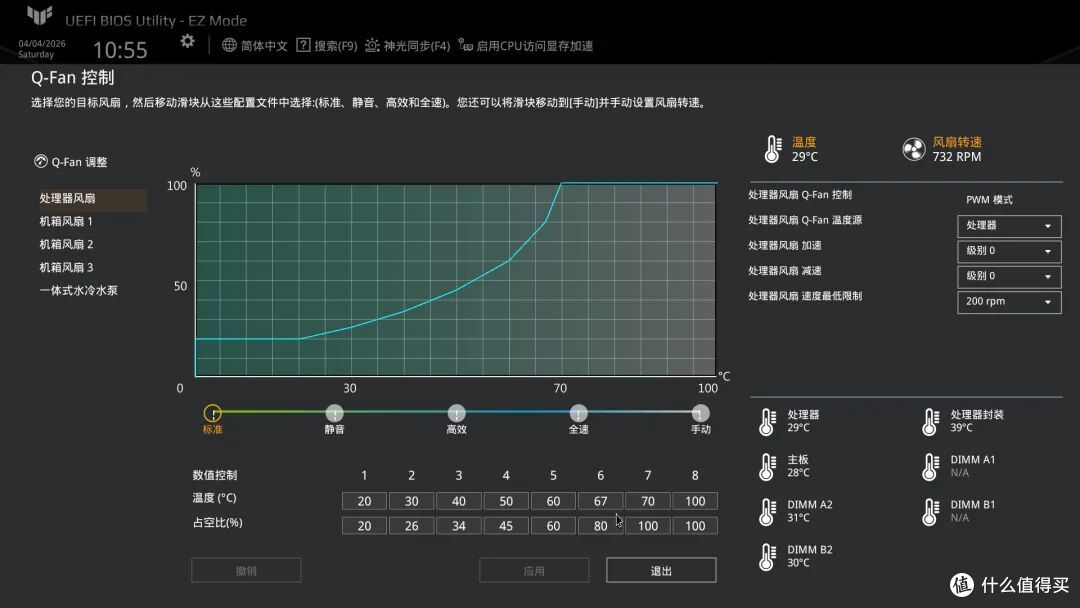
Task: Click the settings gear icon
Action: click(187, 41)
